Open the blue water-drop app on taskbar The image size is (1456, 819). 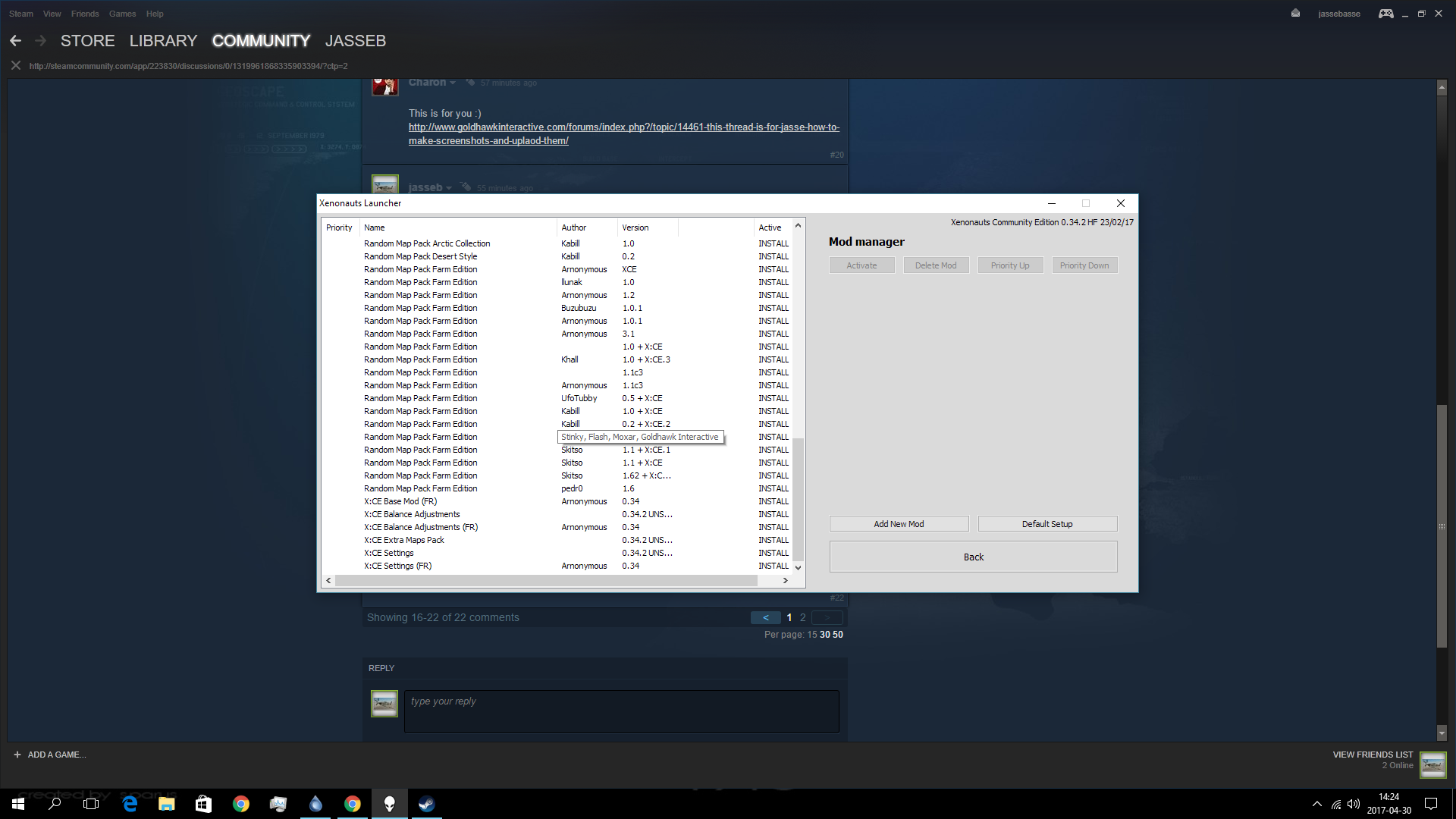pyautogui.click(x=315, y=804)
